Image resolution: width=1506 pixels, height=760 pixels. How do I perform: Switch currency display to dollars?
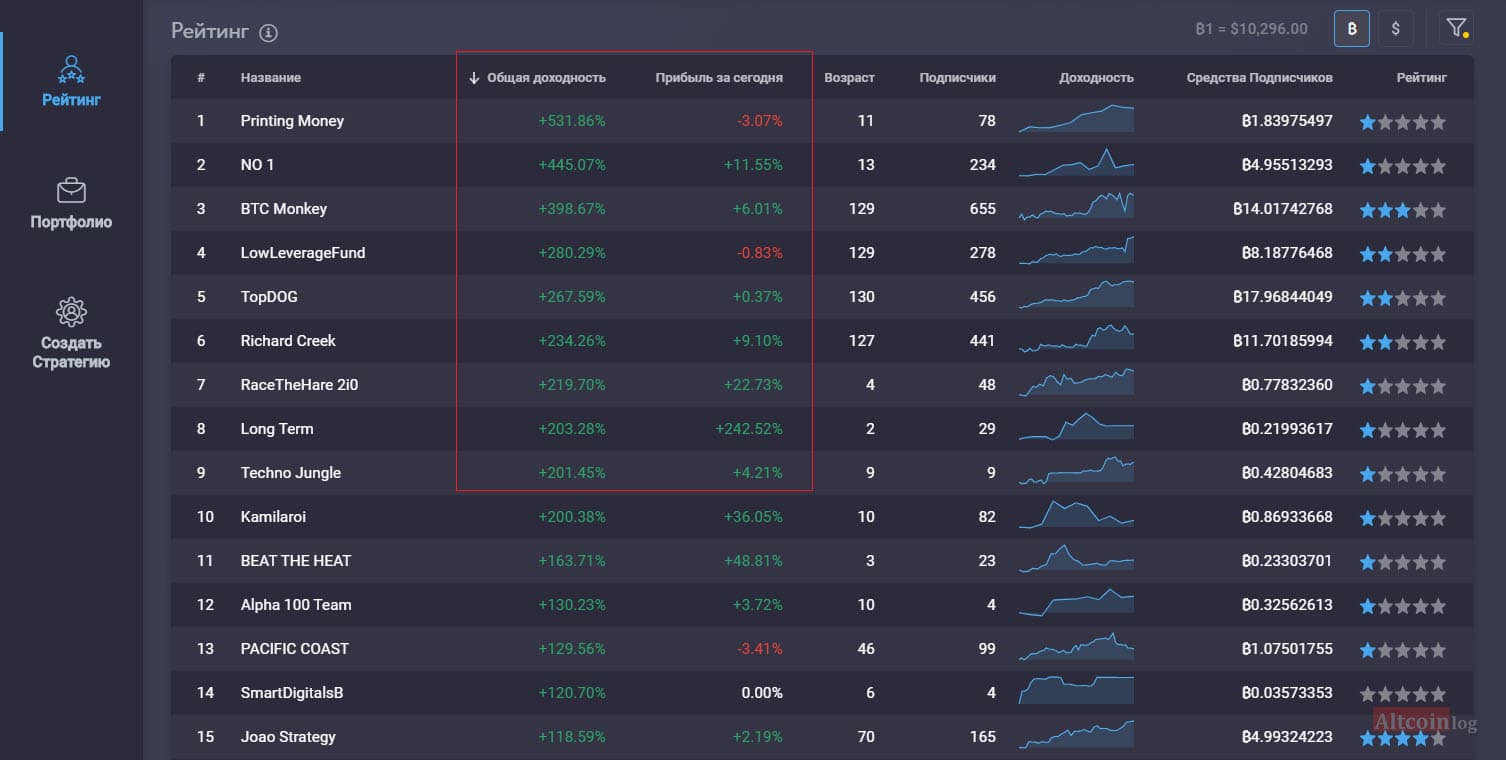(x=1396, y=28)
